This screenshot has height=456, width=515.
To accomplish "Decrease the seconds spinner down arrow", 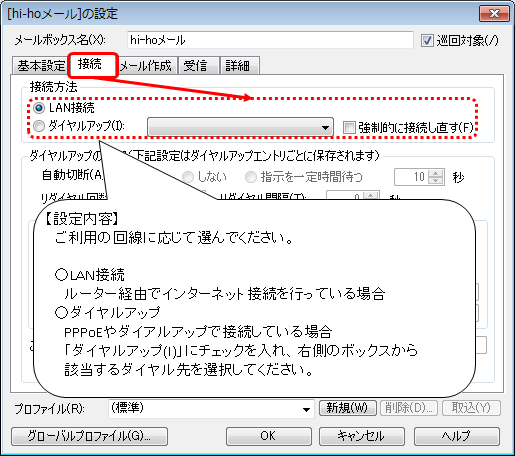I will click(436, 181).
